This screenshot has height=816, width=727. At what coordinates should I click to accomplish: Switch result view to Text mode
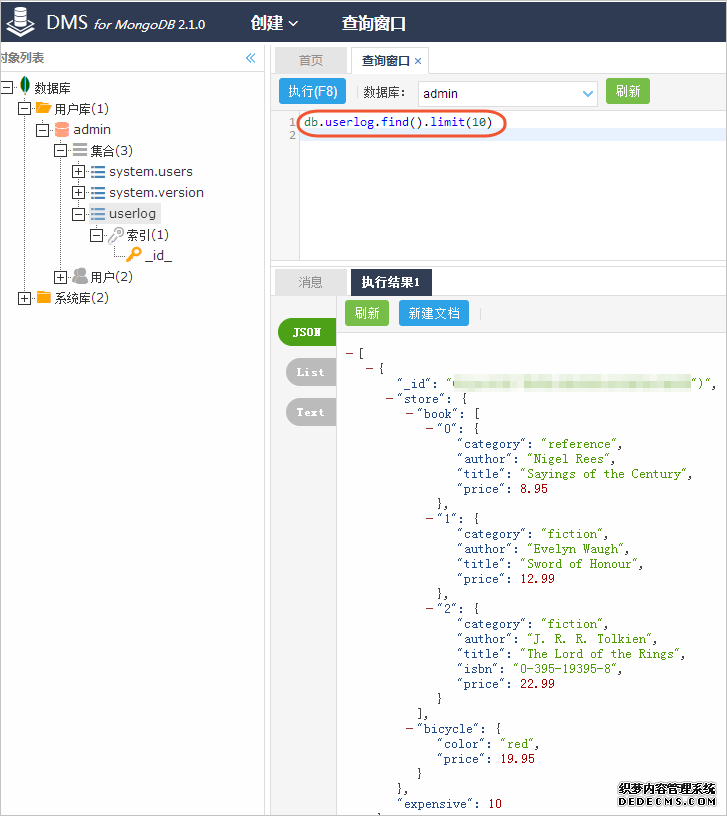pos(309,412)
